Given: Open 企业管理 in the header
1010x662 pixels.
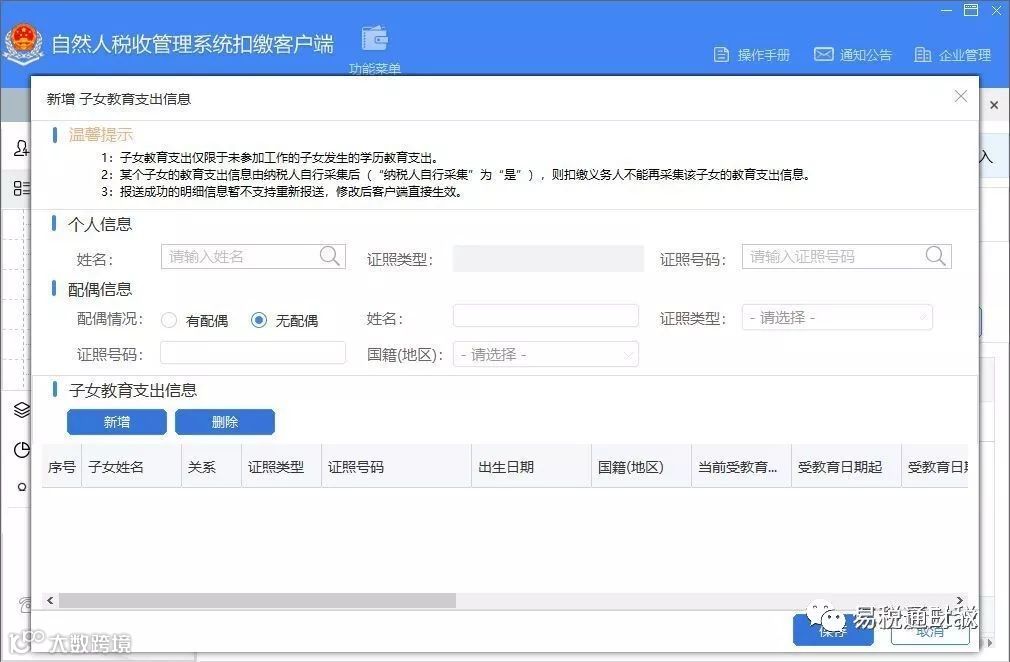Looking at the screenshot, I should pos(953,55).
